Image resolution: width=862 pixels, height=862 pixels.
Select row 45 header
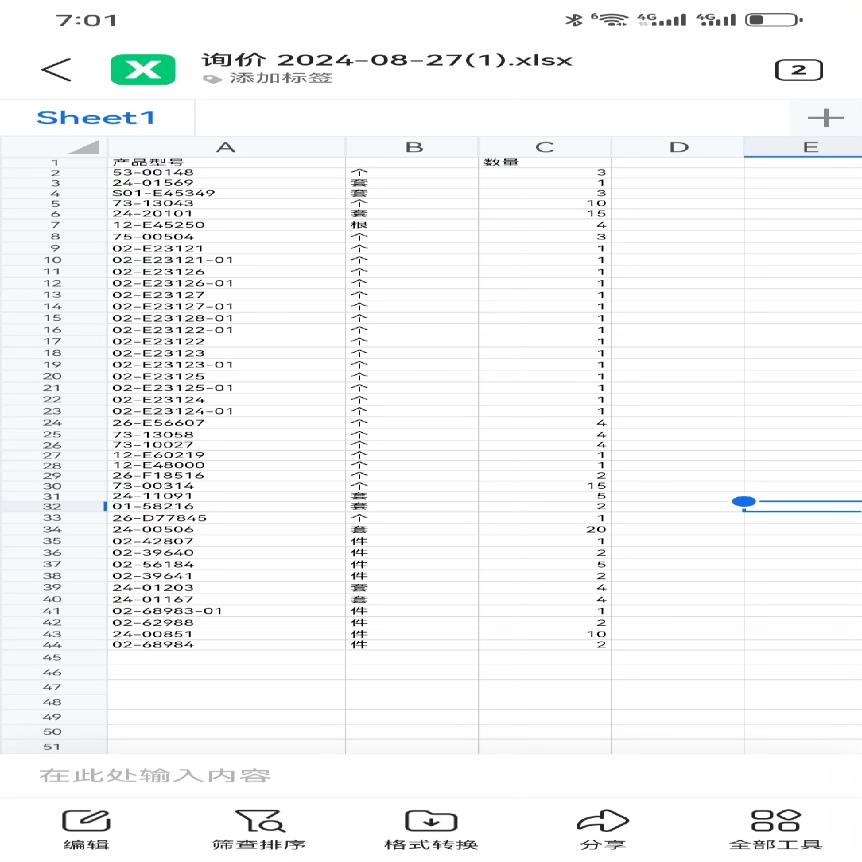pos(53,657)
